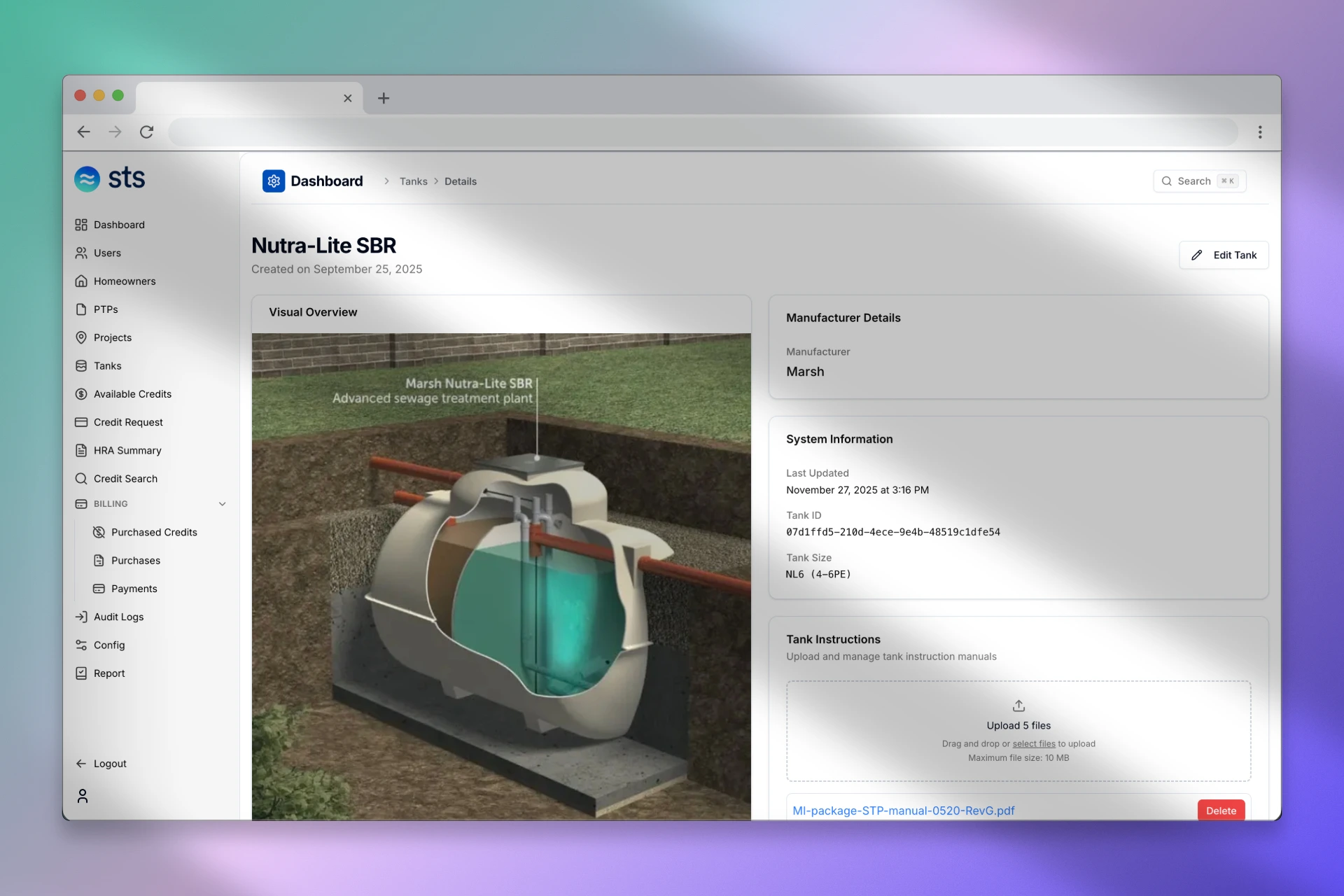Click the upload arrow icon in dropzone
Viewport: 1344px width, 896px height.
pos(1018,706)
